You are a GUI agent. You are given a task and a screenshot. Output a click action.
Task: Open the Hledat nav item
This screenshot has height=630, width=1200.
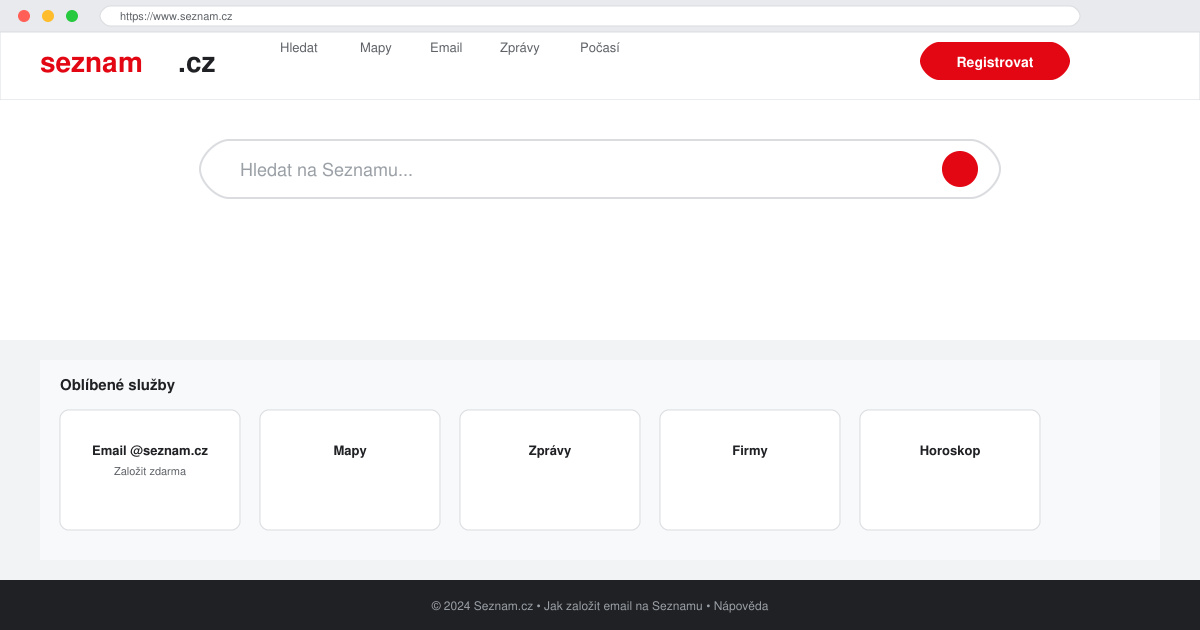299,48
